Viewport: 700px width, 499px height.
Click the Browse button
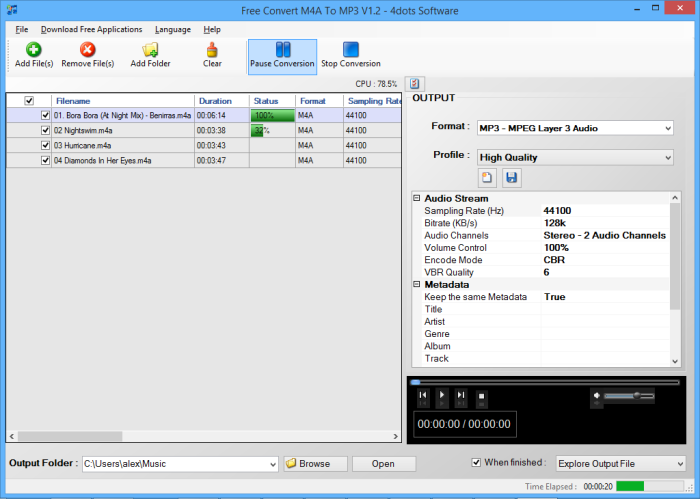tap(315, 464)
